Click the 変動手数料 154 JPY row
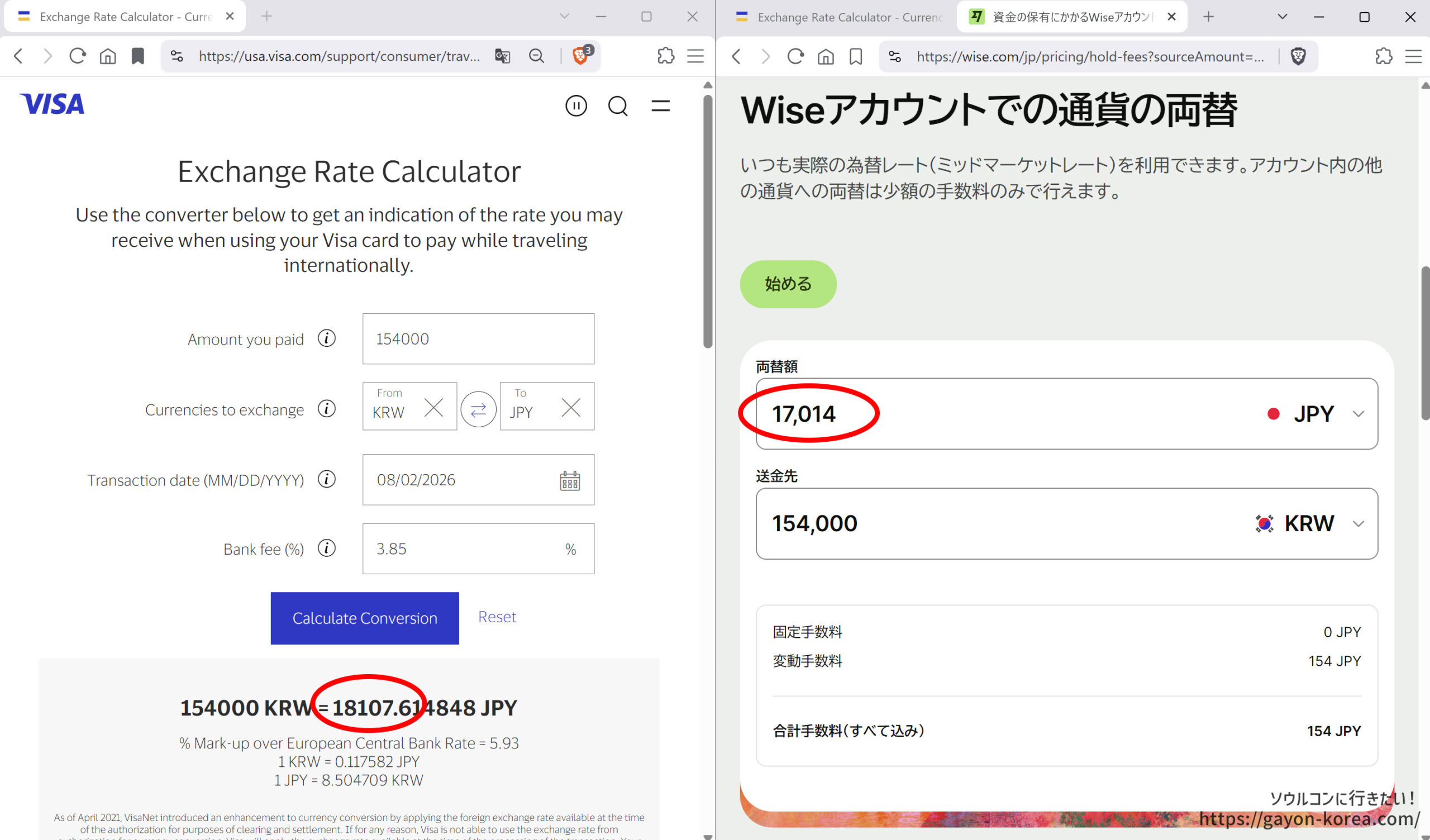The height and width of the screenshot is (840, 1430). click(1067, 661)
